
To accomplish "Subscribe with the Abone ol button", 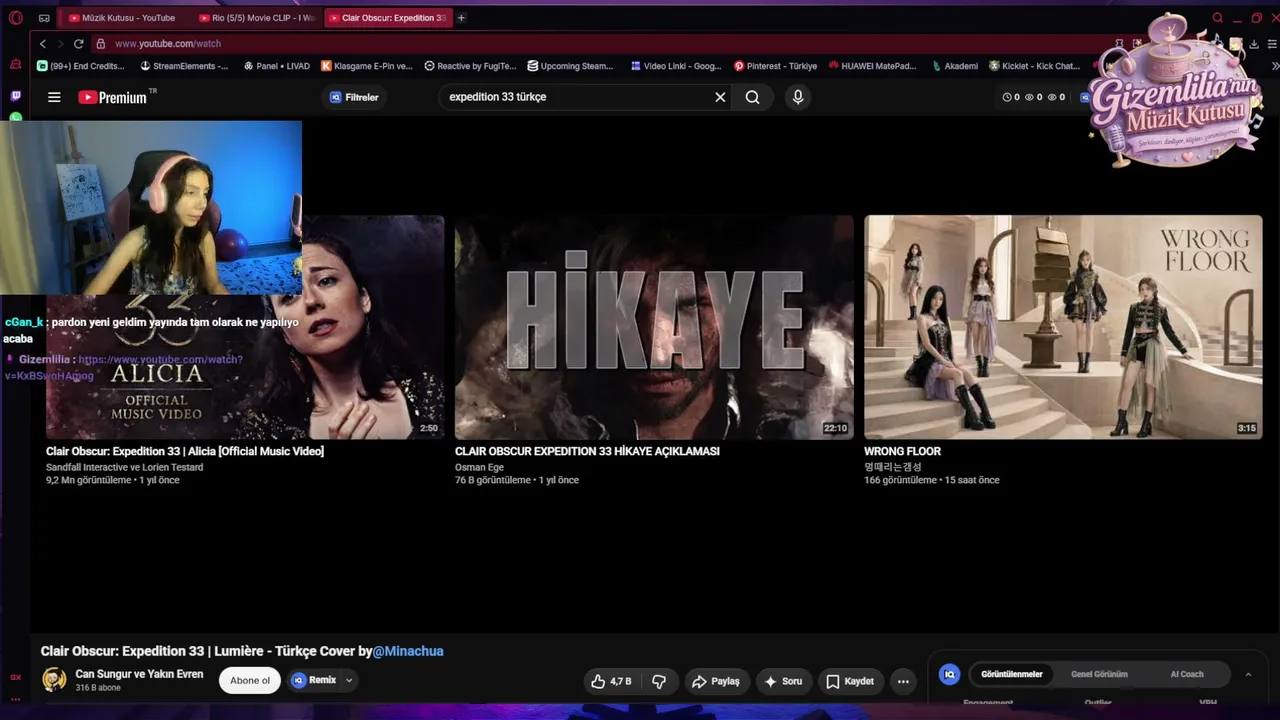I will (x=250, y=681).
